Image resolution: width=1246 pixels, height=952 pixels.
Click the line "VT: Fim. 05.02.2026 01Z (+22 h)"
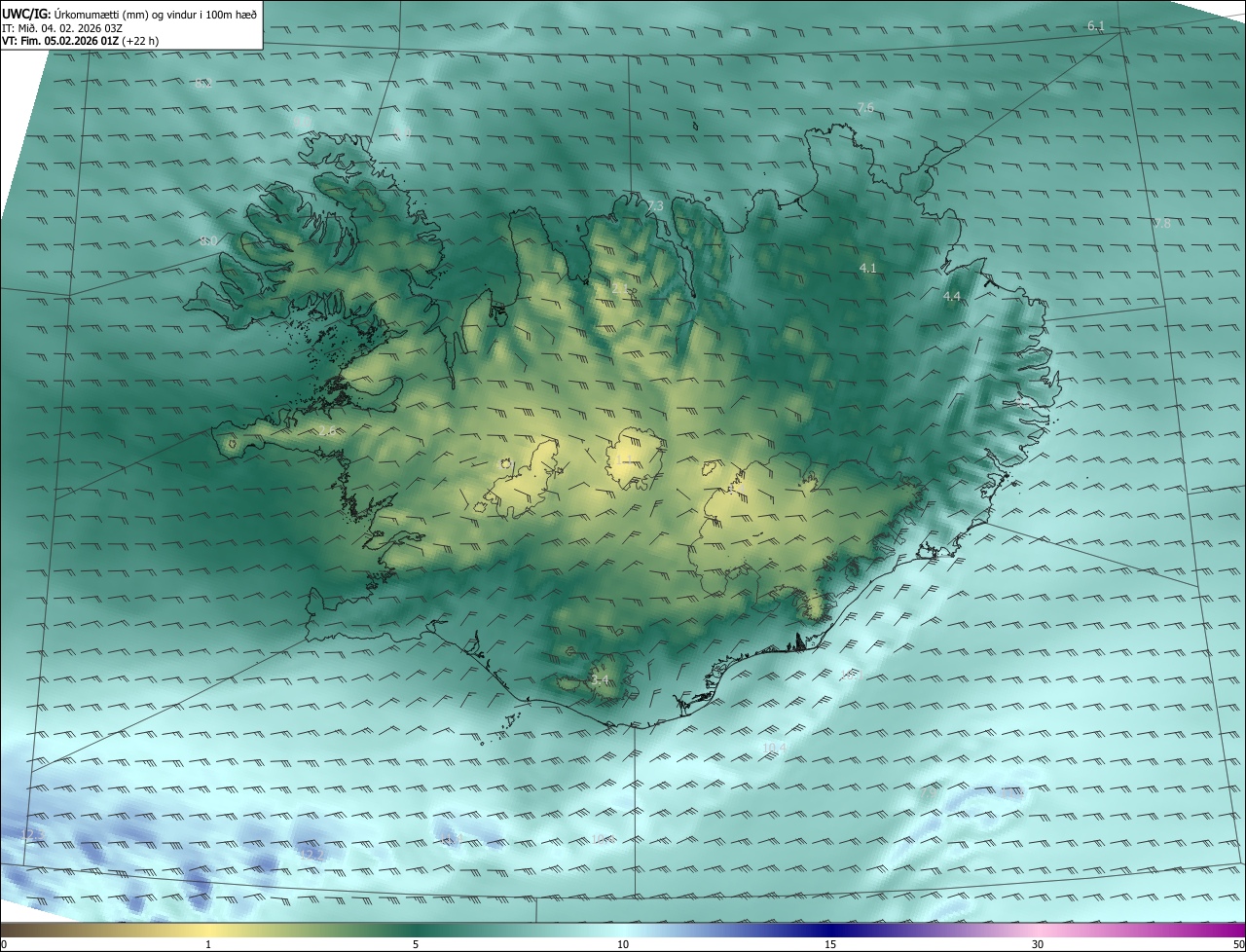pos(81,42)
